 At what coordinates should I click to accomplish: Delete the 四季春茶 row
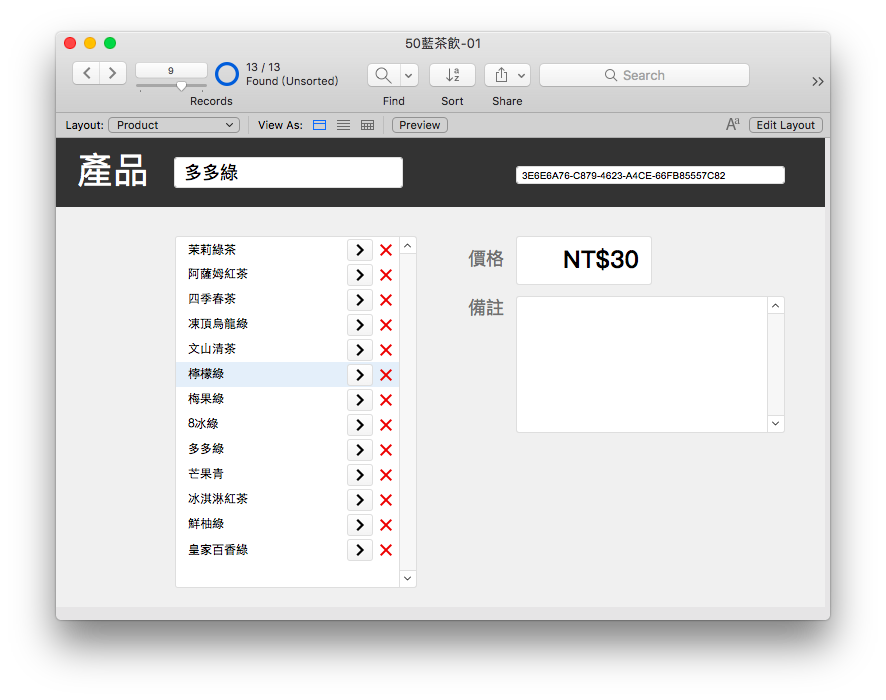point(386,300)
